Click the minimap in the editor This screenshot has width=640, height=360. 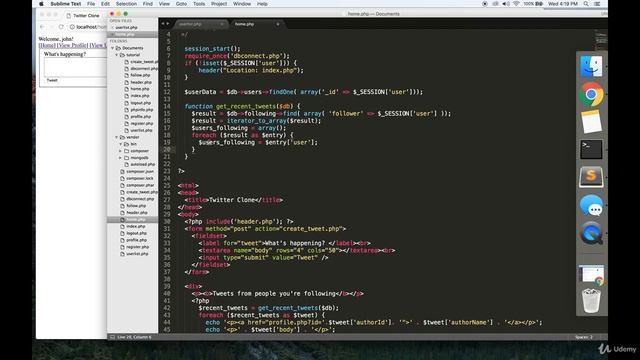point(601,40)
